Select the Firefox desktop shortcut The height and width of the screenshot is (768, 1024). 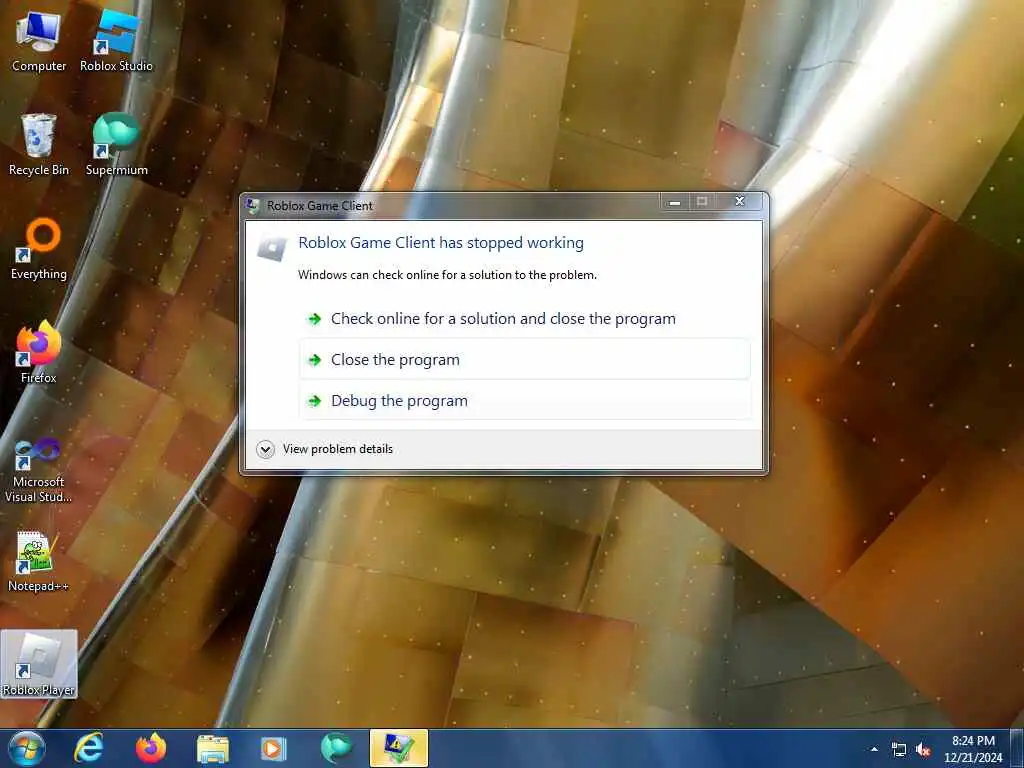[x=39, y=352]
